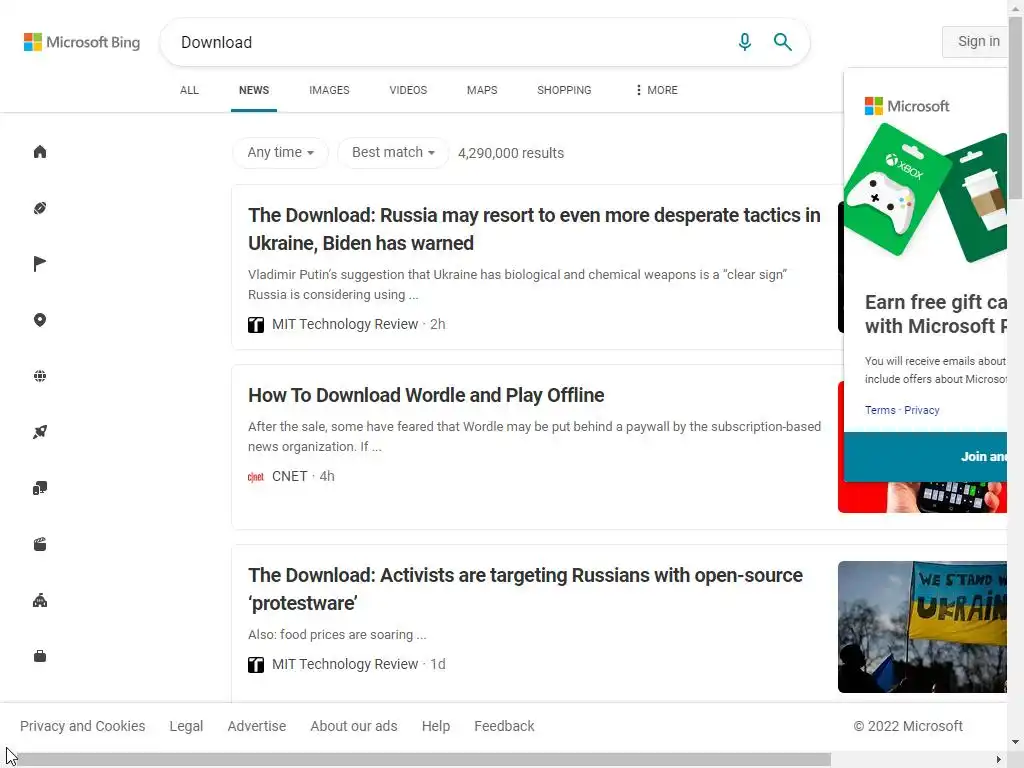Open the Legal footer link
Screen dimensions: 1024x768
(x=186, y=726)
